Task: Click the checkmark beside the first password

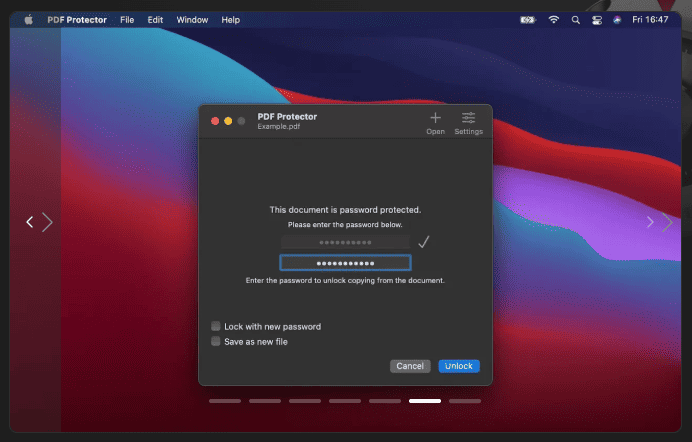Action: (x=424, y=242)
